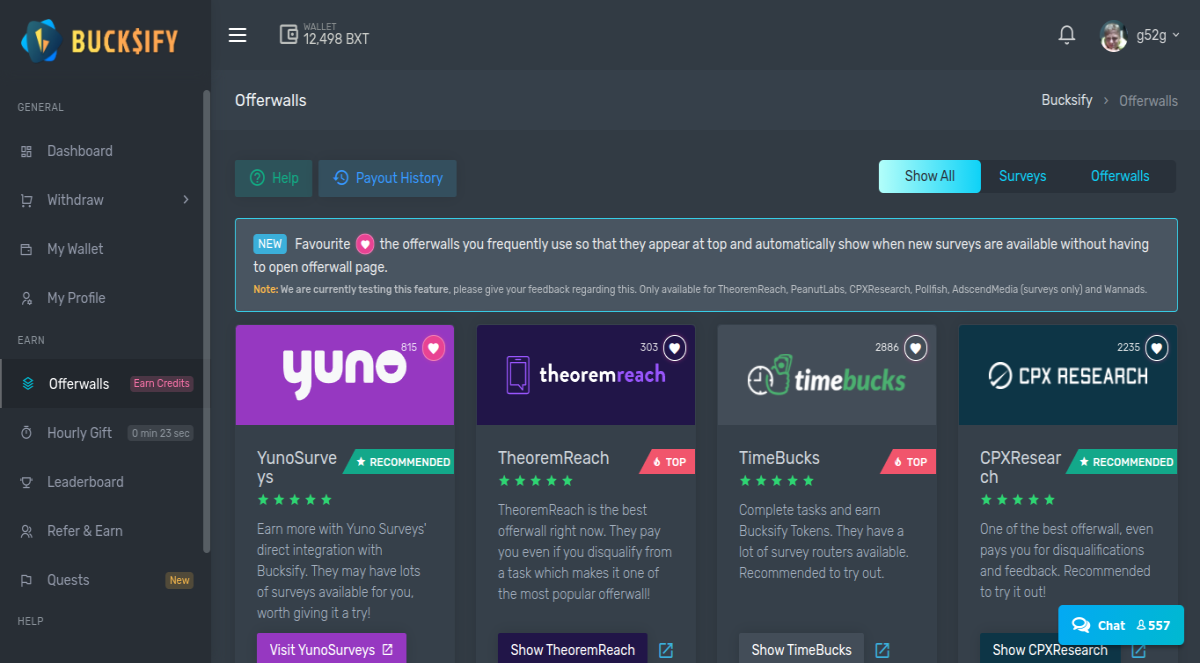Image resolution: width=1200 pixels, height=663 pixels.
Task: Favourite the TimeBucks offerwall heart
Action: 916,348
